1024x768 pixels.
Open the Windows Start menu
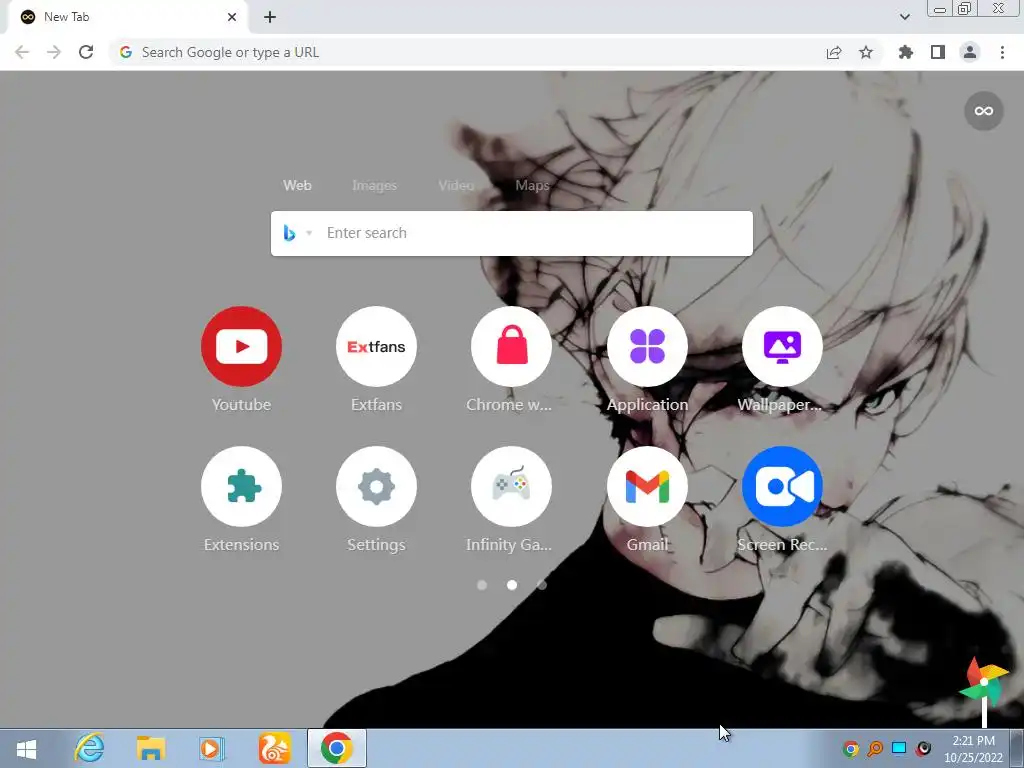[26, 749]
